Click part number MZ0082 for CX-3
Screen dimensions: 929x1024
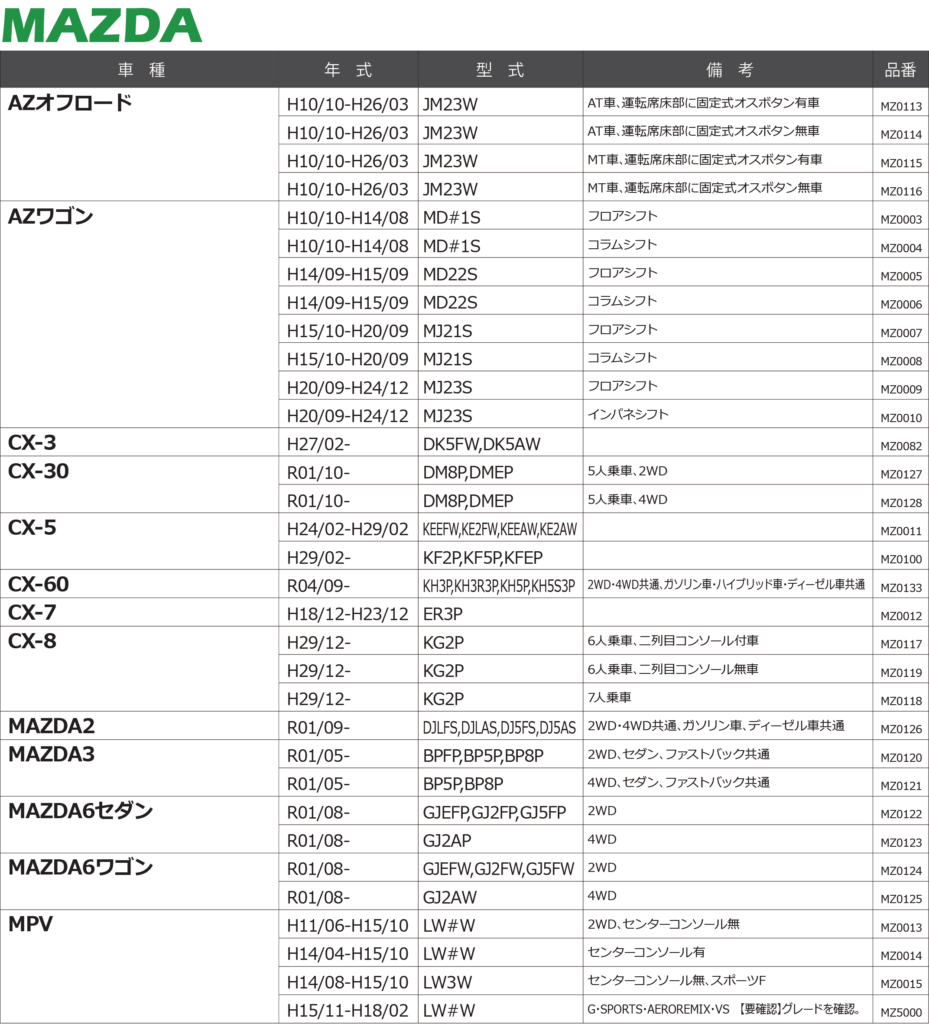click(901, 446)
